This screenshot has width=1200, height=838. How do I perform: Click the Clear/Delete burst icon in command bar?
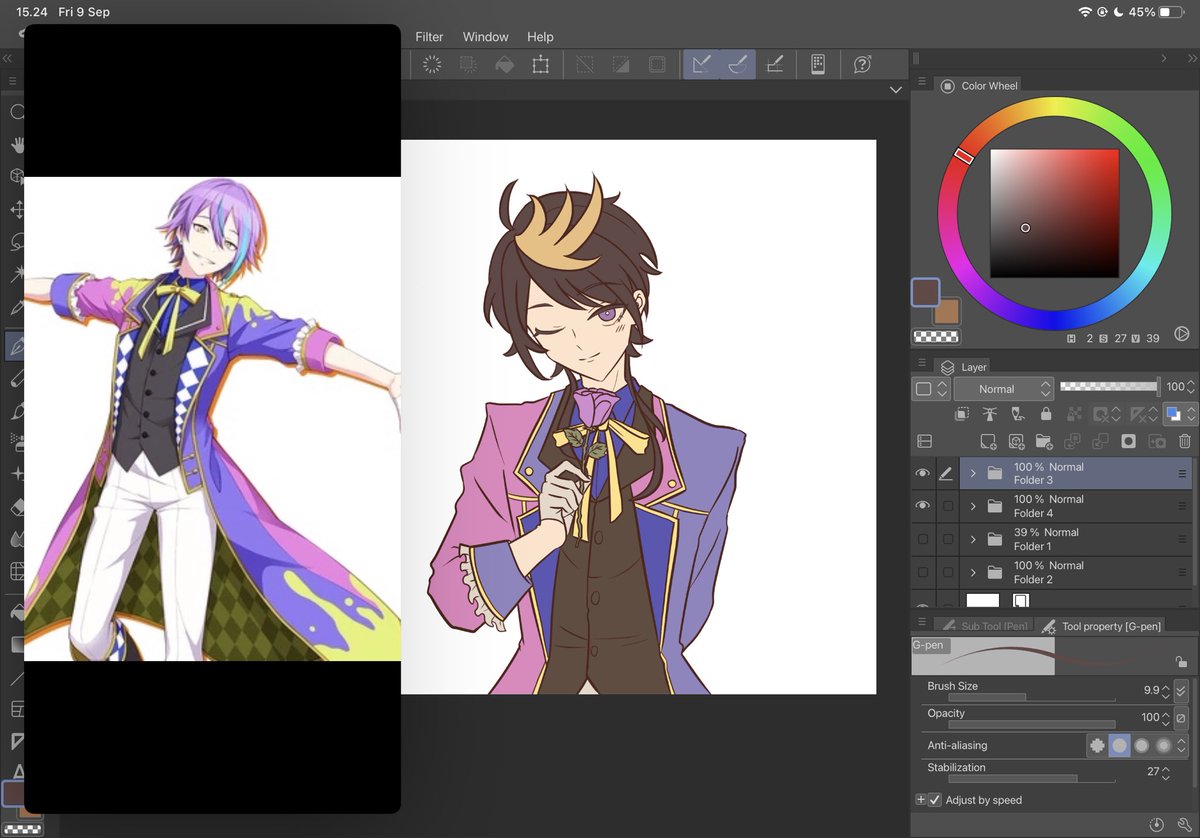click(432, 64)
